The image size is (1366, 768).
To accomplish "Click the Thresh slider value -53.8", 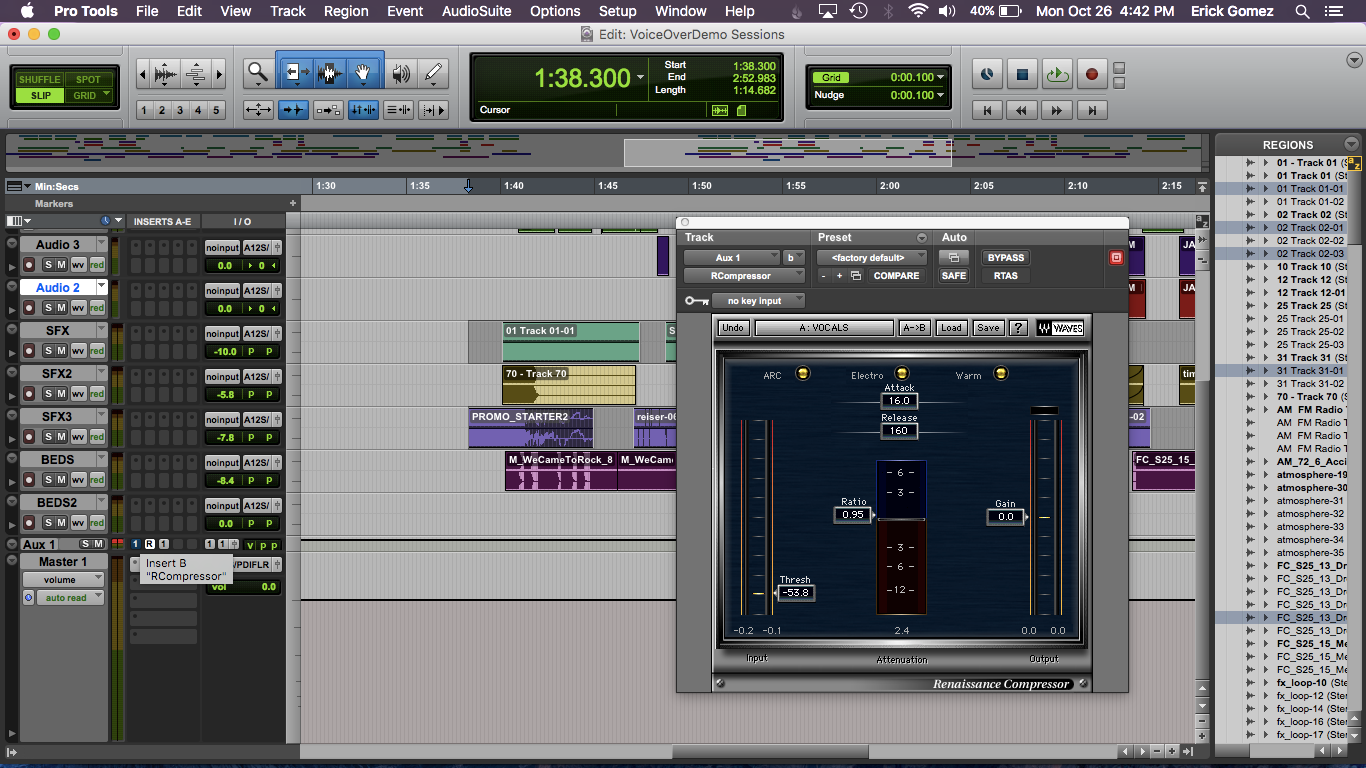I will [x=796, y=593].
